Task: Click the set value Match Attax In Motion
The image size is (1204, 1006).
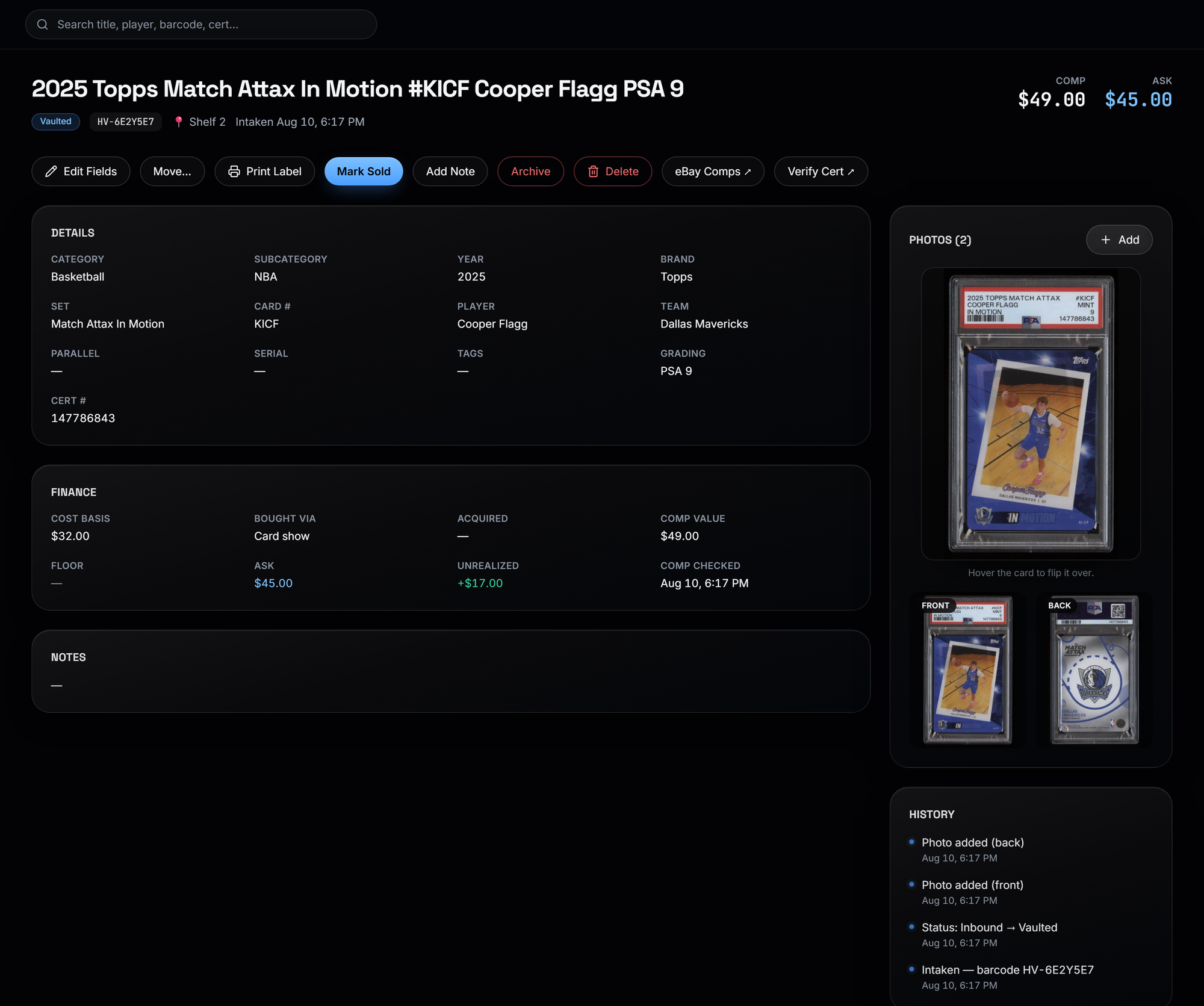Action: 108,324
